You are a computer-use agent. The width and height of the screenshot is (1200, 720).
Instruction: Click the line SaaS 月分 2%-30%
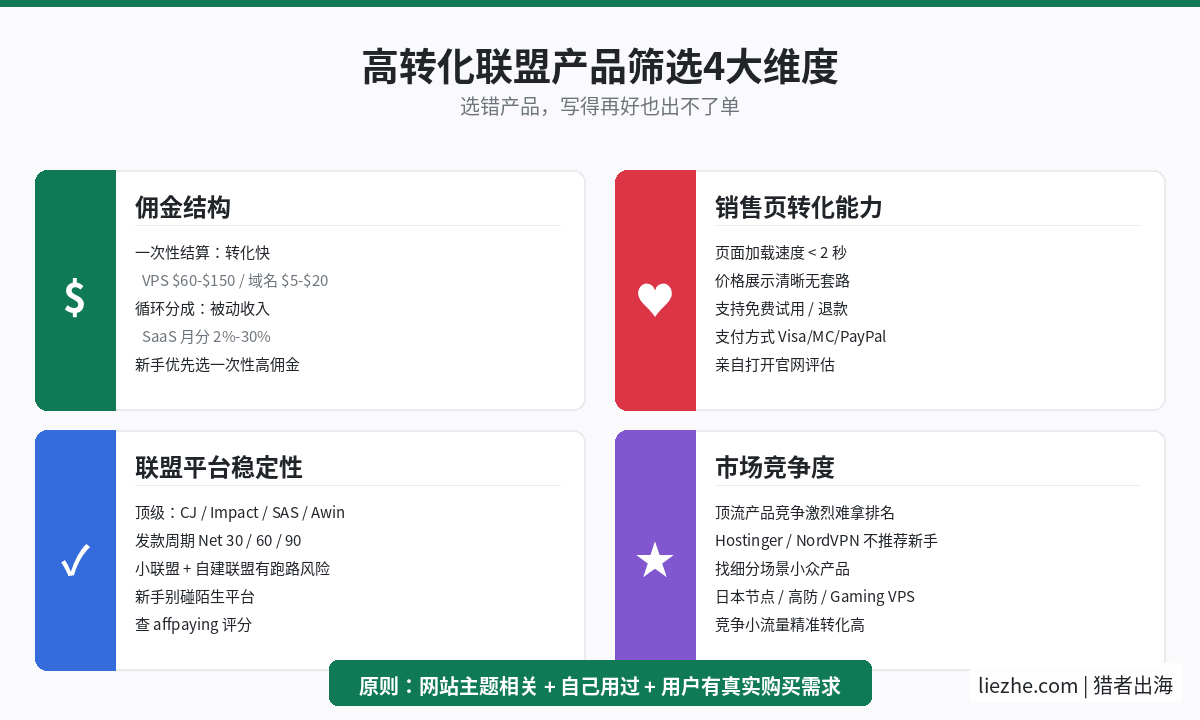[206, 337]
